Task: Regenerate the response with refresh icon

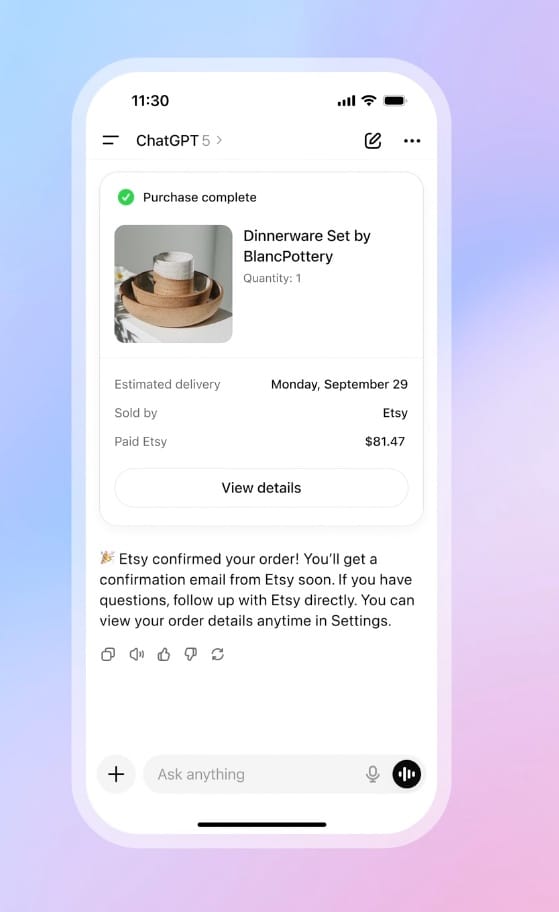Action: pos(218,654)
